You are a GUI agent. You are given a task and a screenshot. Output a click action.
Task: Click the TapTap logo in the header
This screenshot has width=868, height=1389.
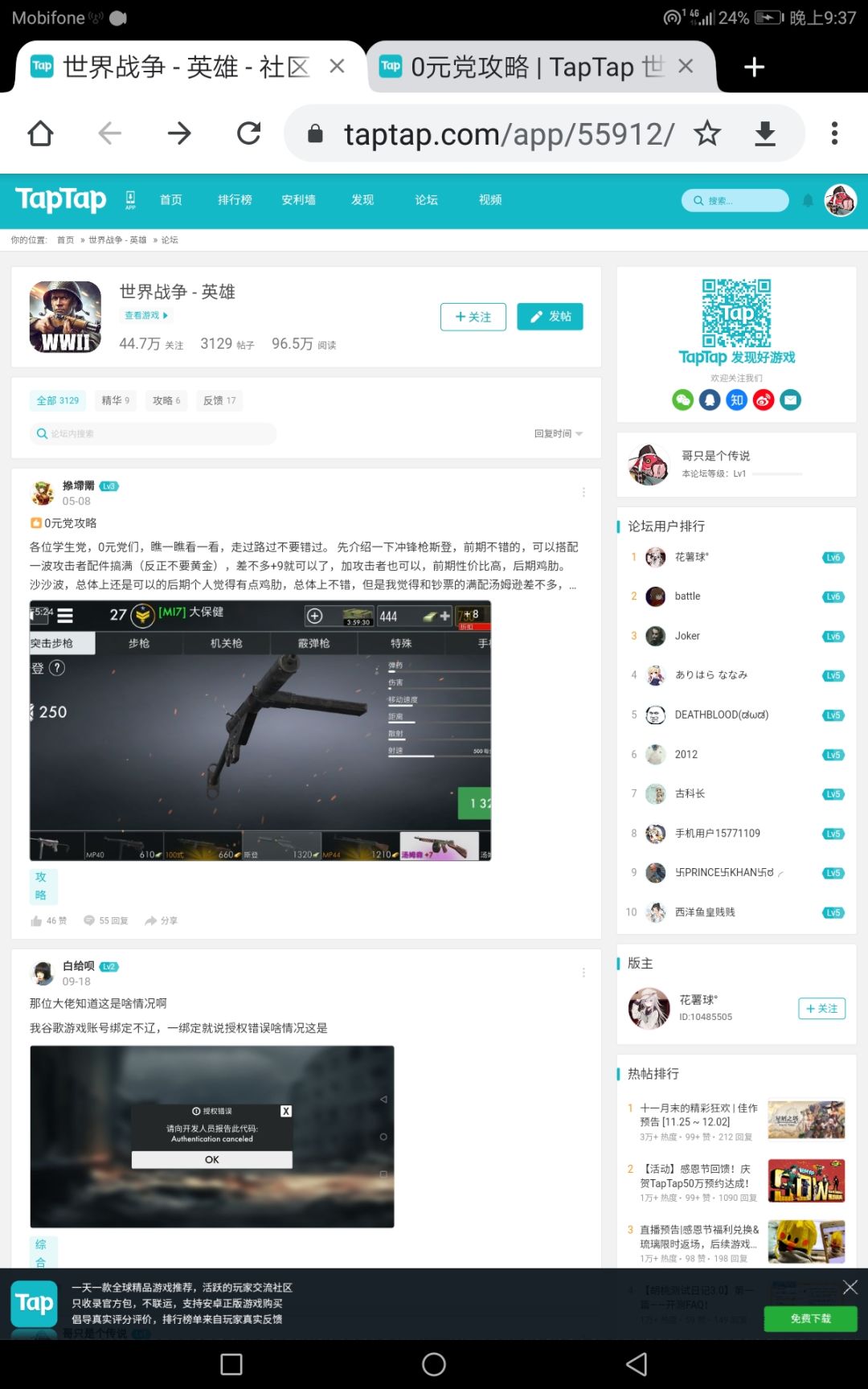tap(60, 199)
